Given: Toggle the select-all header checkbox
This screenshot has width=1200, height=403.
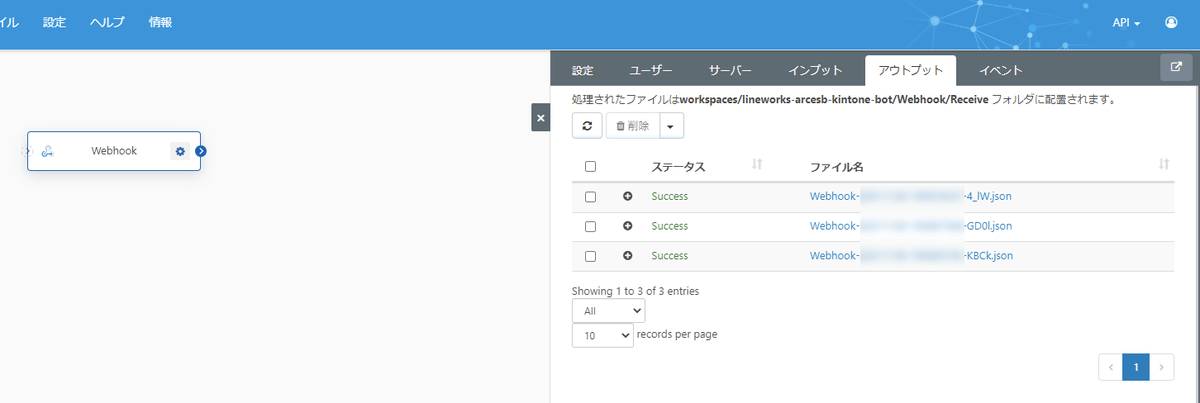Looking at the screenshot, I should 590,167.
